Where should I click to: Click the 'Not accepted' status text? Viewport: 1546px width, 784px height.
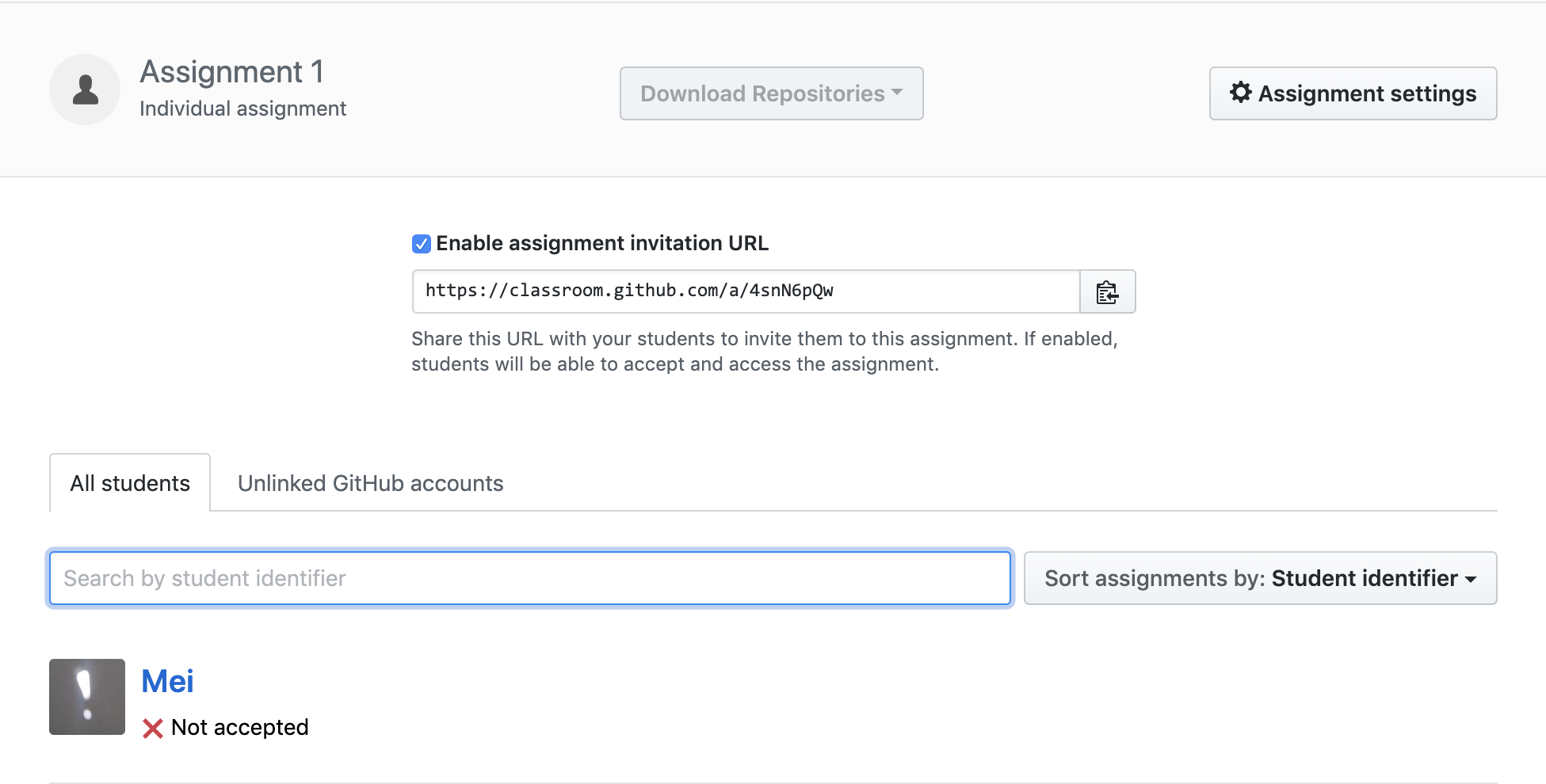239,728
